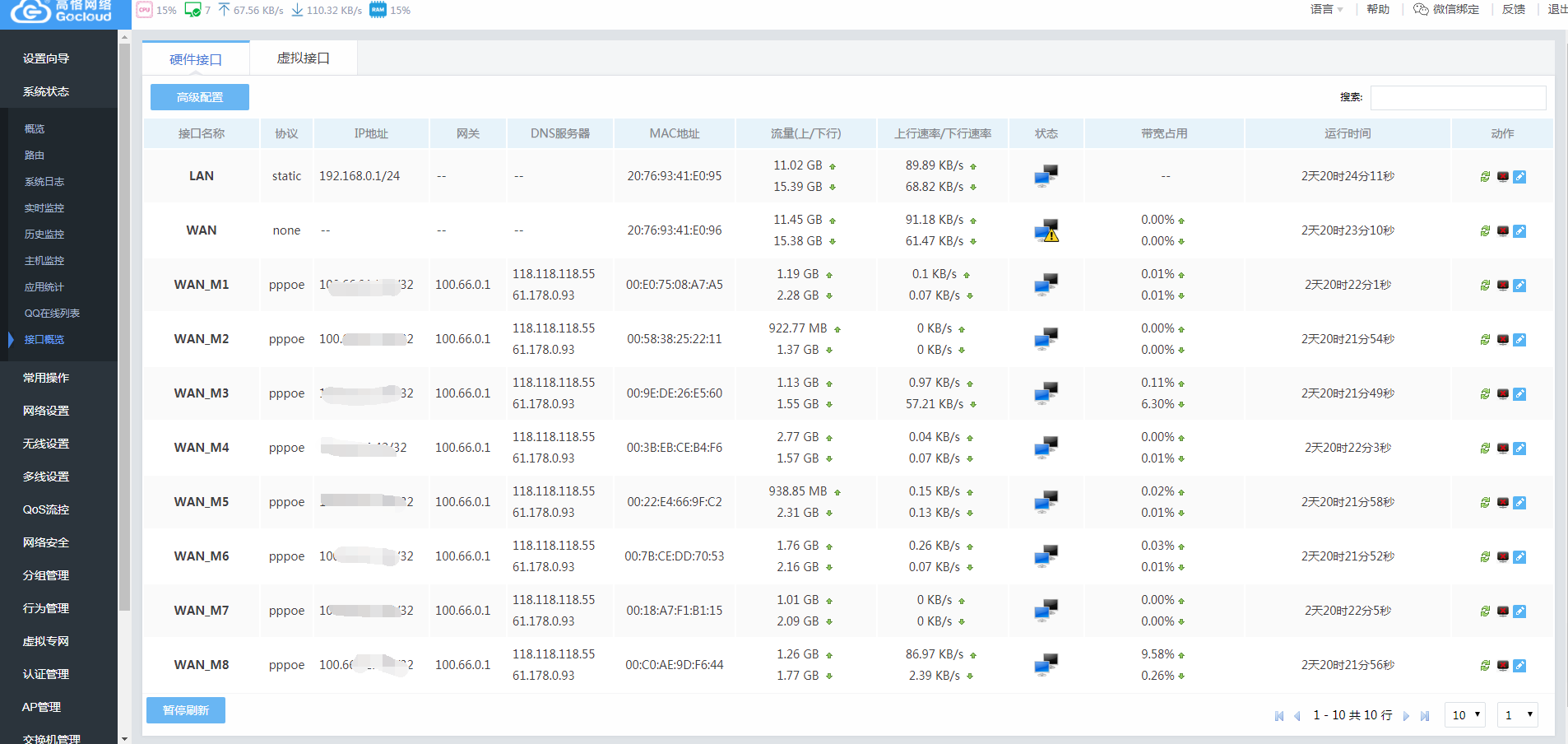Viewport: 1568px width, 744px height.
Task: Edit WAN_M8 interface with pencil icon
Action: tap(1519, 666)
